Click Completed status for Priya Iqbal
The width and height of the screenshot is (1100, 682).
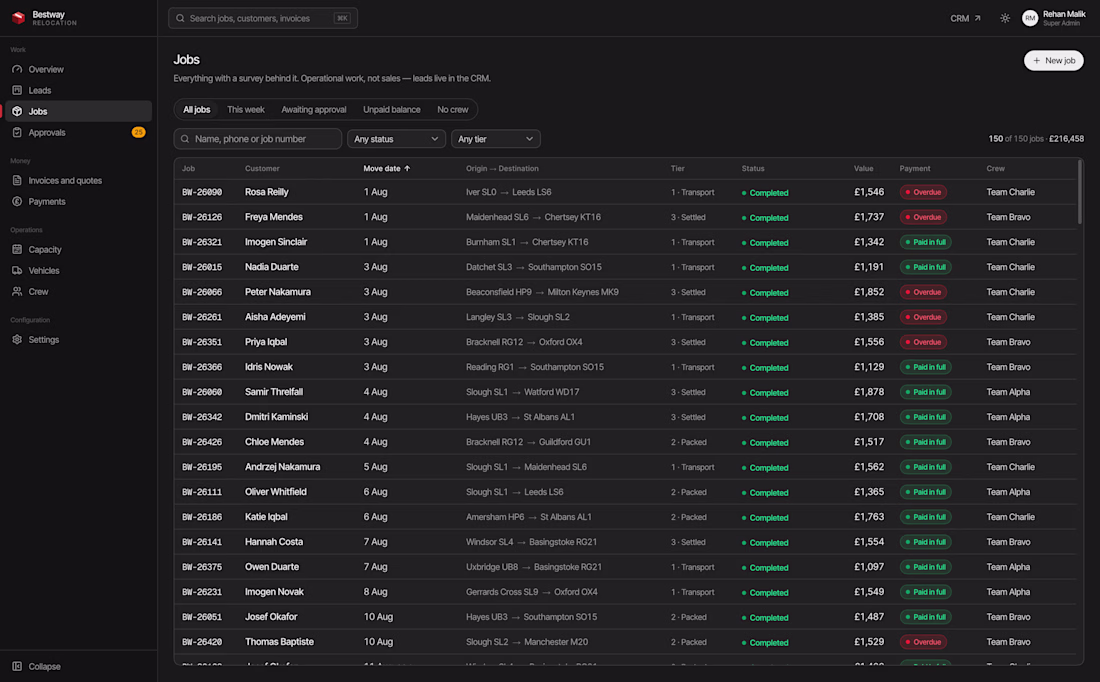click(x=765, y=342)
